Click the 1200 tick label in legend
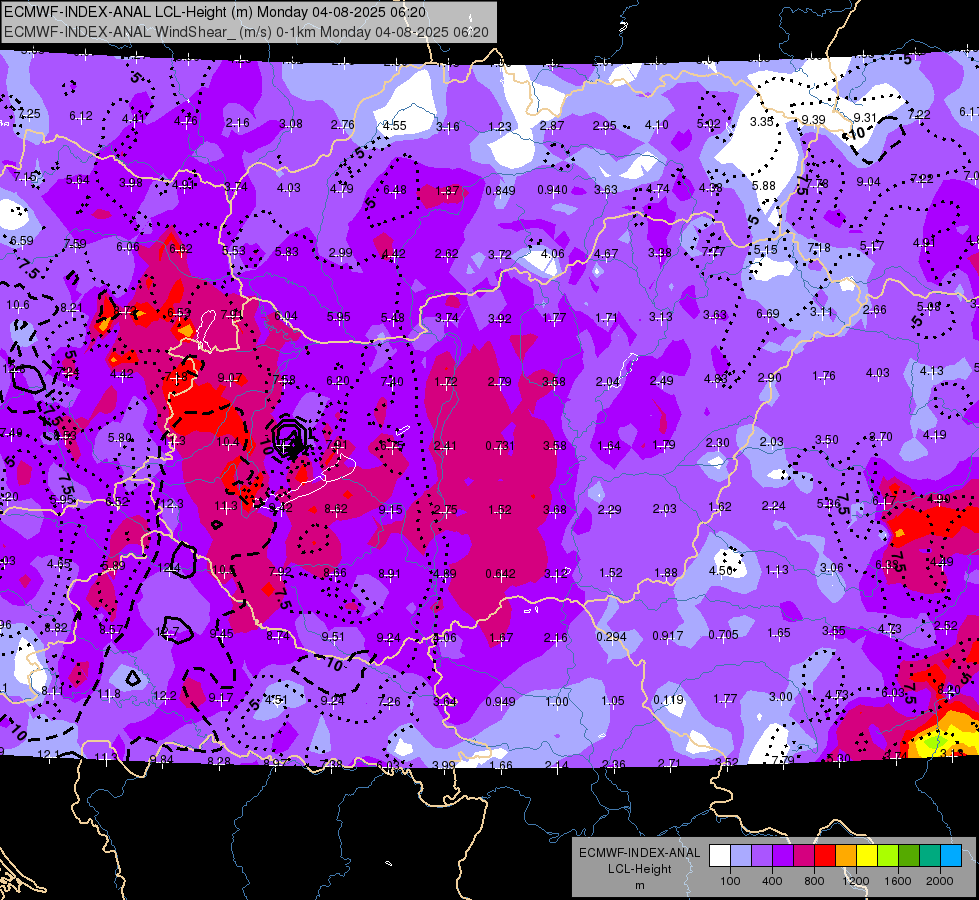 tap(855, 881)
